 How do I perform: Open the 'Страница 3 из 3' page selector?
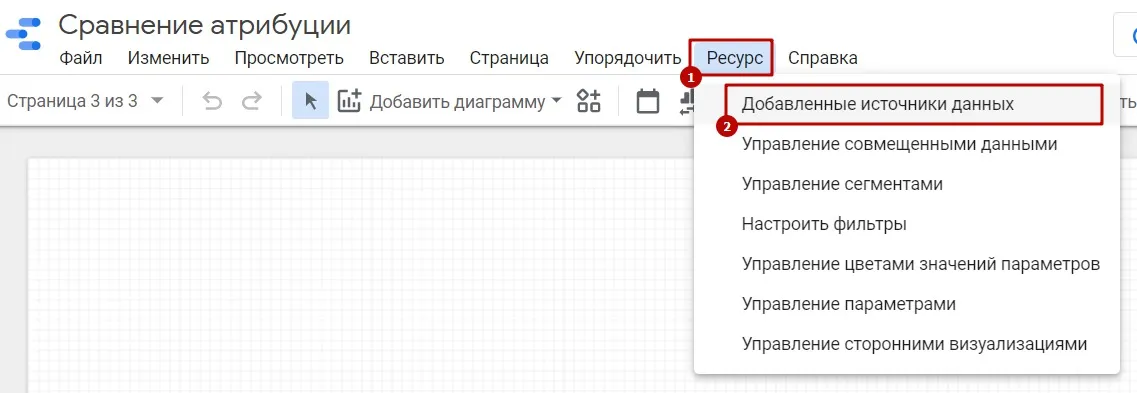(x=86, y=101)
